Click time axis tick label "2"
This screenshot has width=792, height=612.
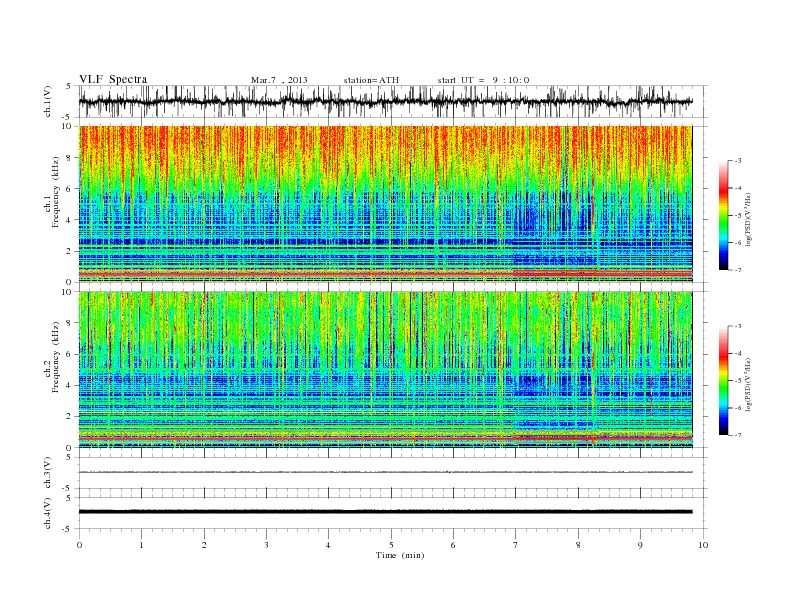(x=204, y=545)
